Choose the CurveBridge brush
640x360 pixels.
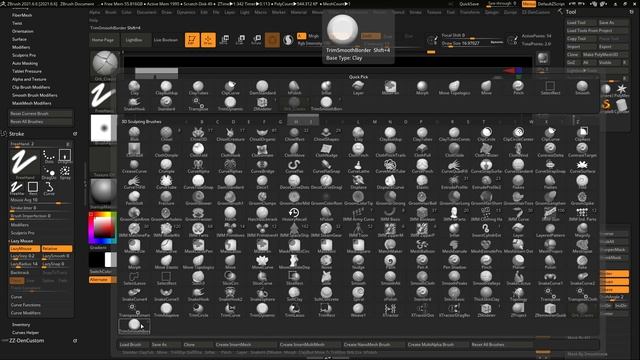coord(262,166)
